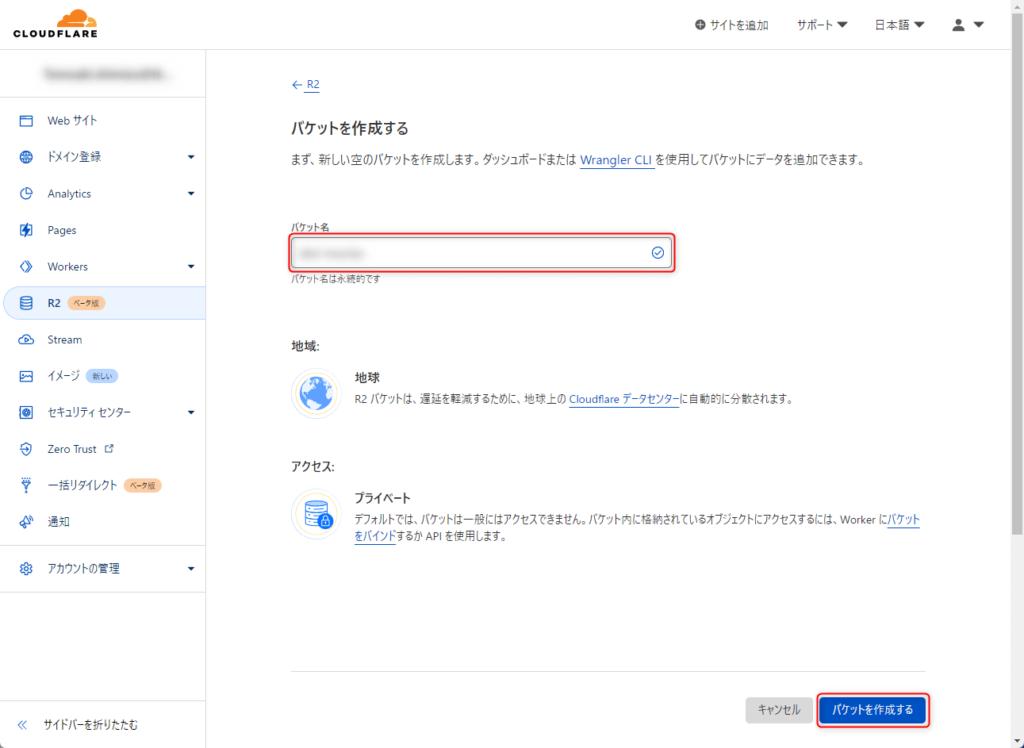
Task: Click the バケット名は永続的です hint text
Action: pos(336,279)
